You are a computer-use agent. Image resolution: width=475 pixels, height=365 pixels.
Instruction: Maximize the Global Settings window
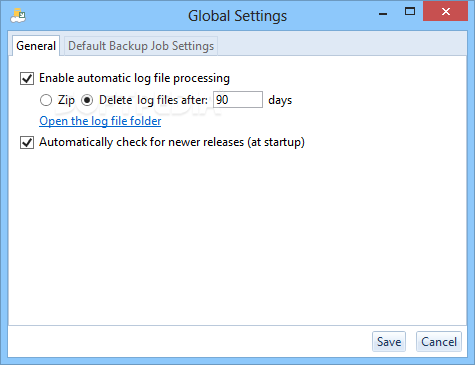(410, 12)
